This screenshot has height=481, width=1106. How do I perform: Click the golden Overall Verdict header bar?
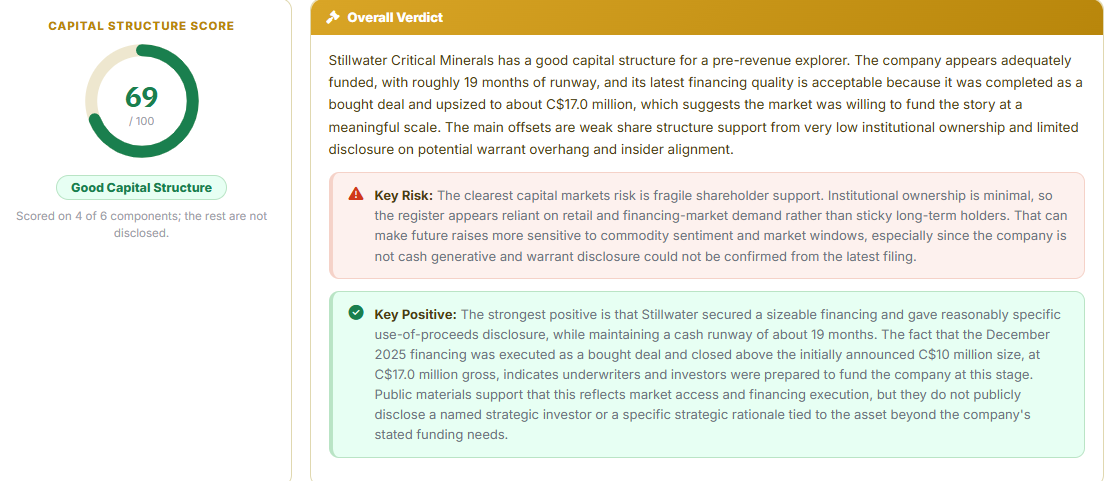(x=708, y=18)
